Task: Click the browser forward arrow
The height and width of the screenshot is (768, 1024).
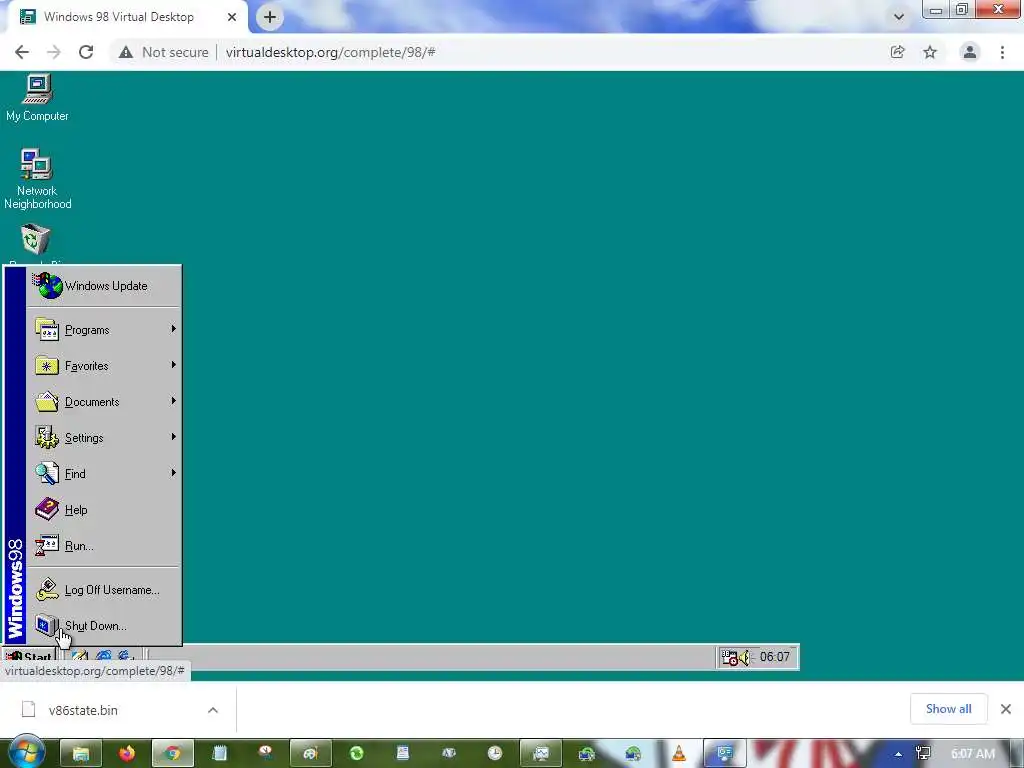Action: [54, 52]
